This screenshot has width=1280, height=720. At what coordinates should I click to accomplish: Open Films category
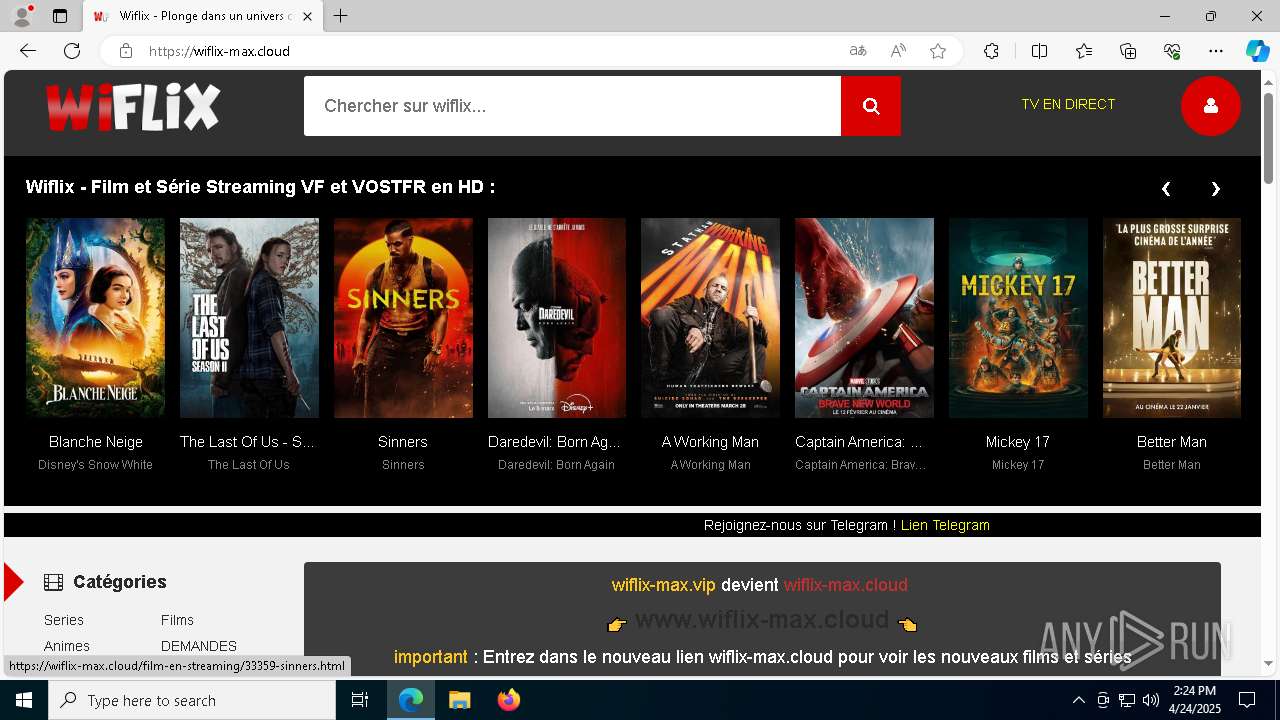click(x=177, y=620)
